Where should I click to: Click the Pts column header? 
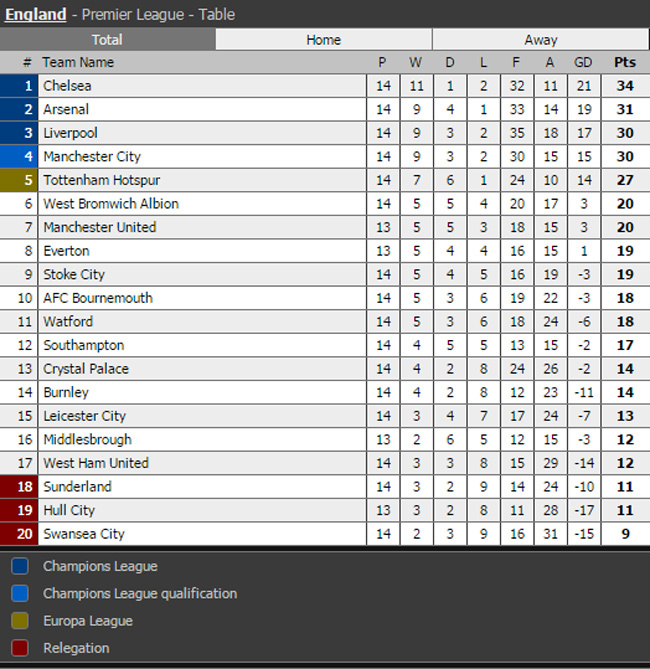pos(624,62)
